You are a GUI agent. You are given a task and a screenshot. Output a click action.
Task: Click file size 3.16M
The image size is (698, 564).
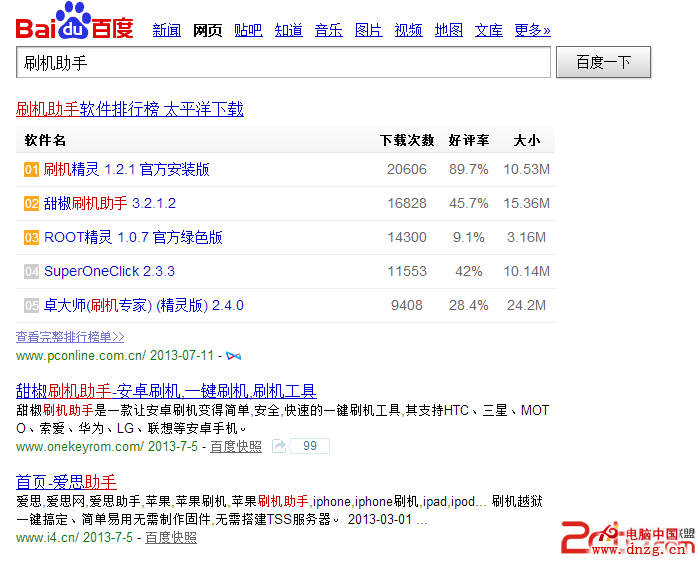click(527, 237)
